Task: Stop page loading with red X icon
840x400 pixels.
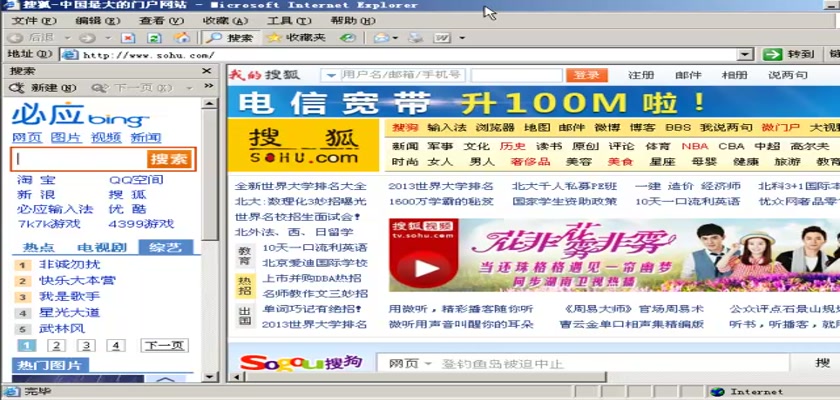Action: point(128,38)
